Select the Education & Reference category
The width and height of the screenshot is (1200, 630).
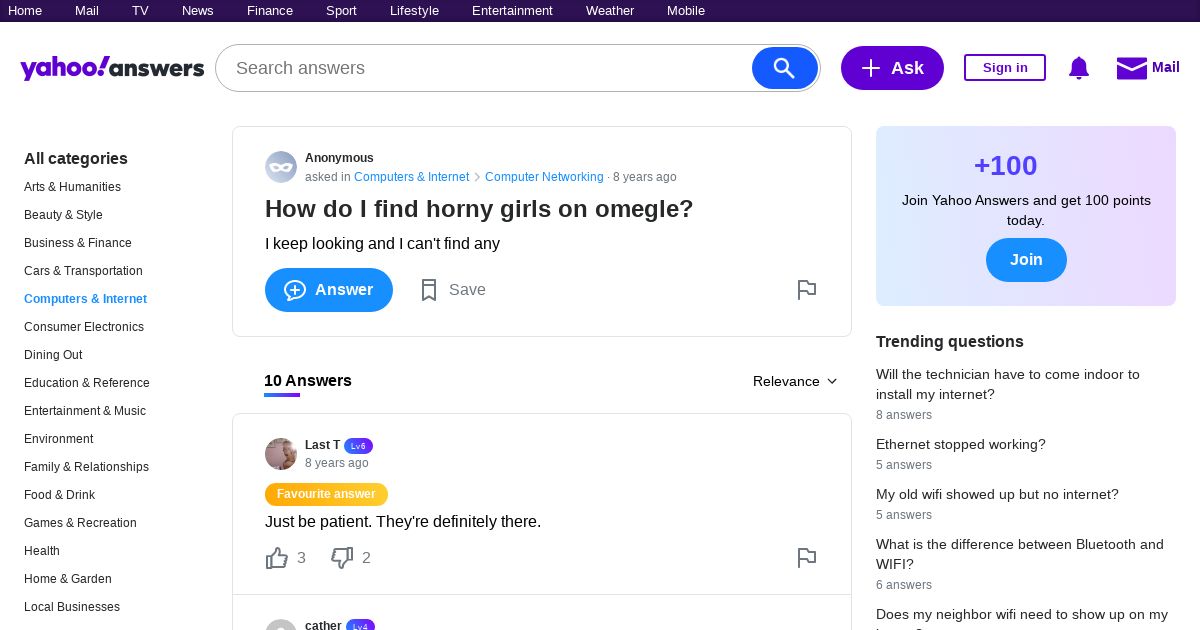tap(87, 383)
